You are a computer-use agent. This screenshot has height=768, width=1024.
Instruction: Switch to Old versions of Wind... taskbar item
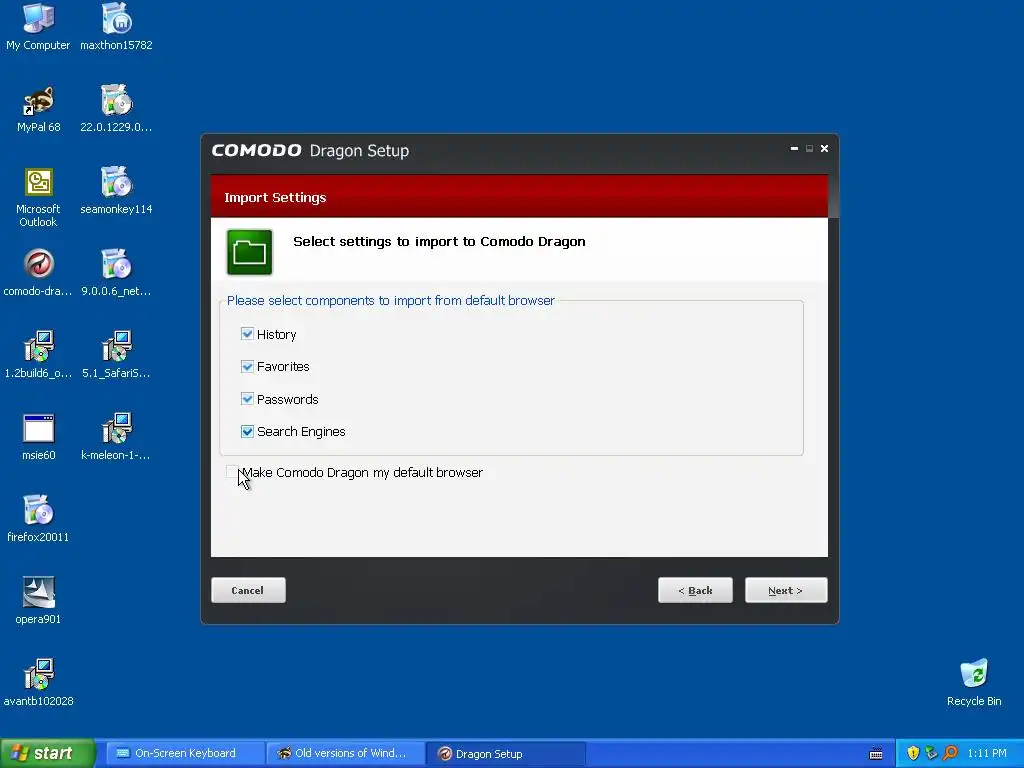345,753
